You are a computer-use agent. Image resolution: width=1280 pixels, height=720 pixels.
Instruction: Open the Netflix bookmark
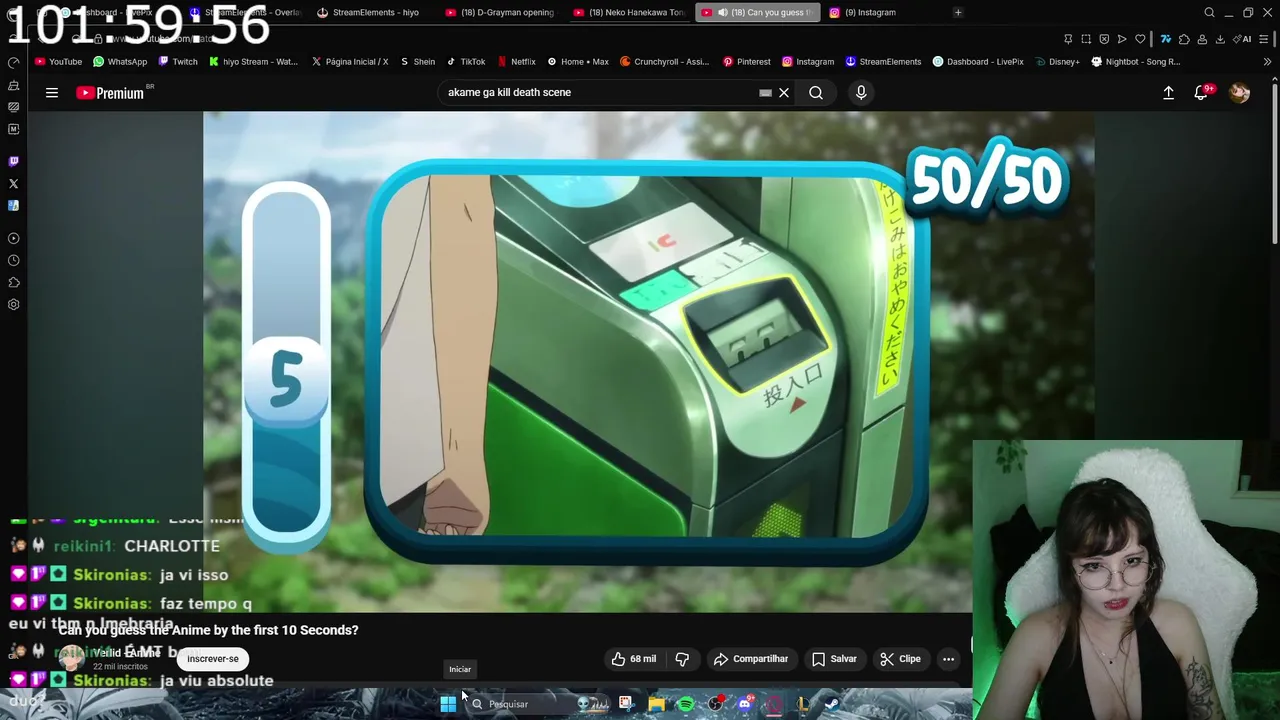point(517,62)
